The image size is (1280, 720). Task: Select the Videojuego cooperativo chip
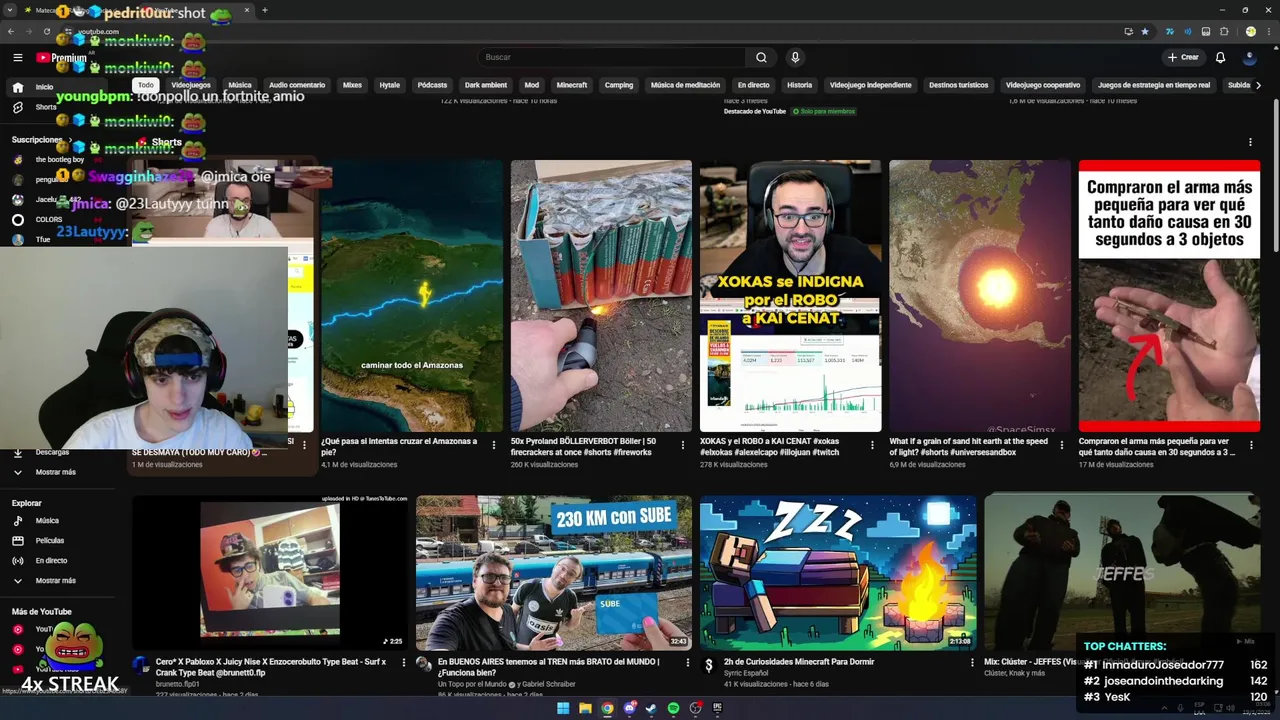[x=1043, y=85]
